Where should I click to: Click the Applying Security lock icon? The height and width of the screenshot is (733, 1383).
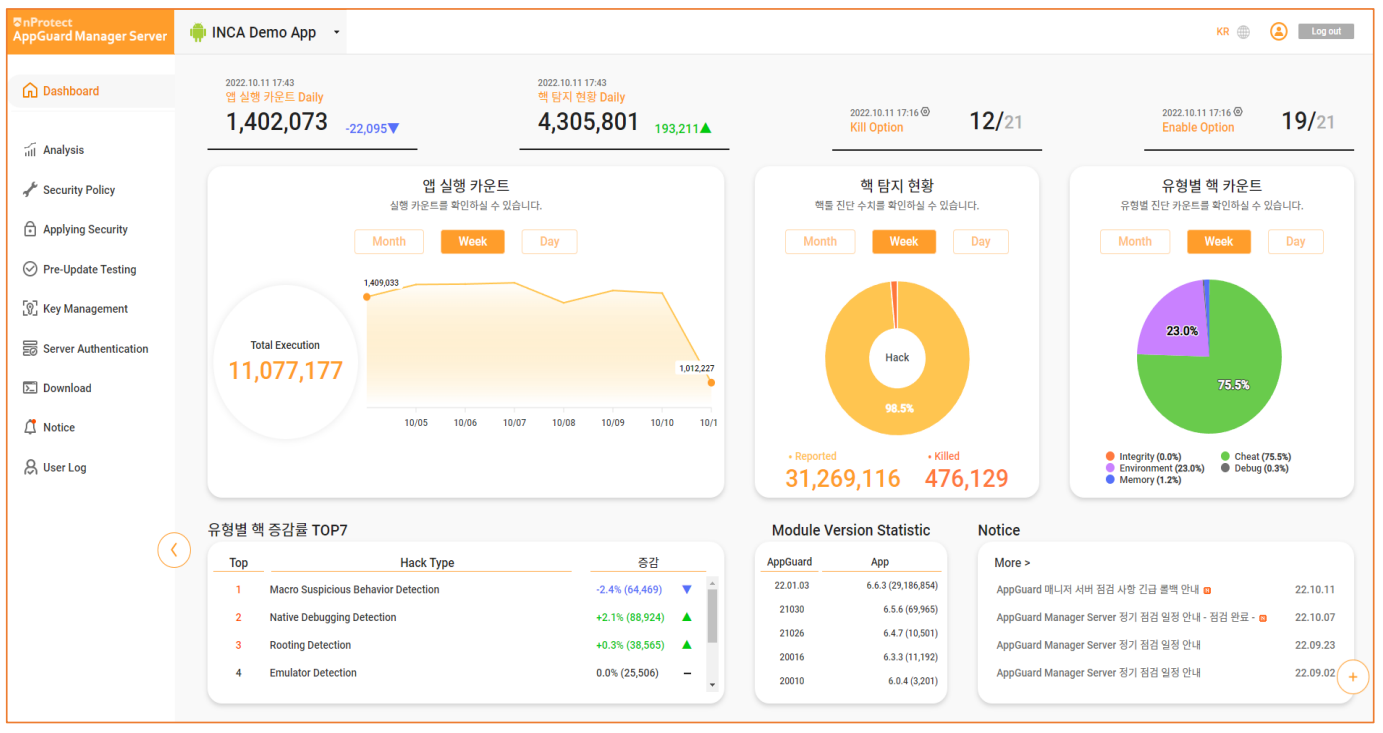pyautogui.click(x=30, y=229)
